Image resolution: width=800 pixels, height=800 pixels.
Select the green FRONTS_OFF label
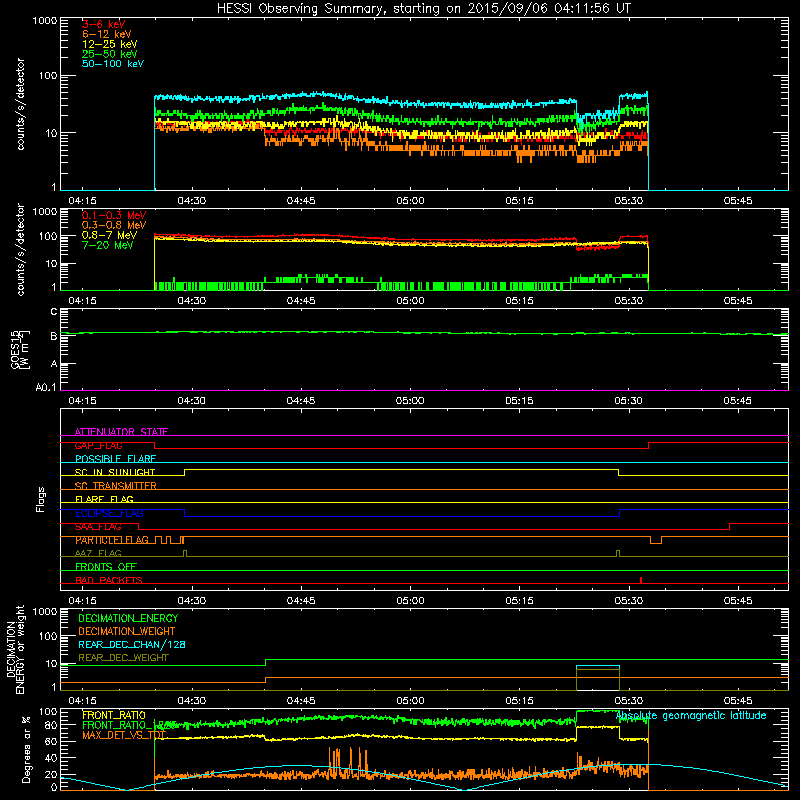(106, 567)
